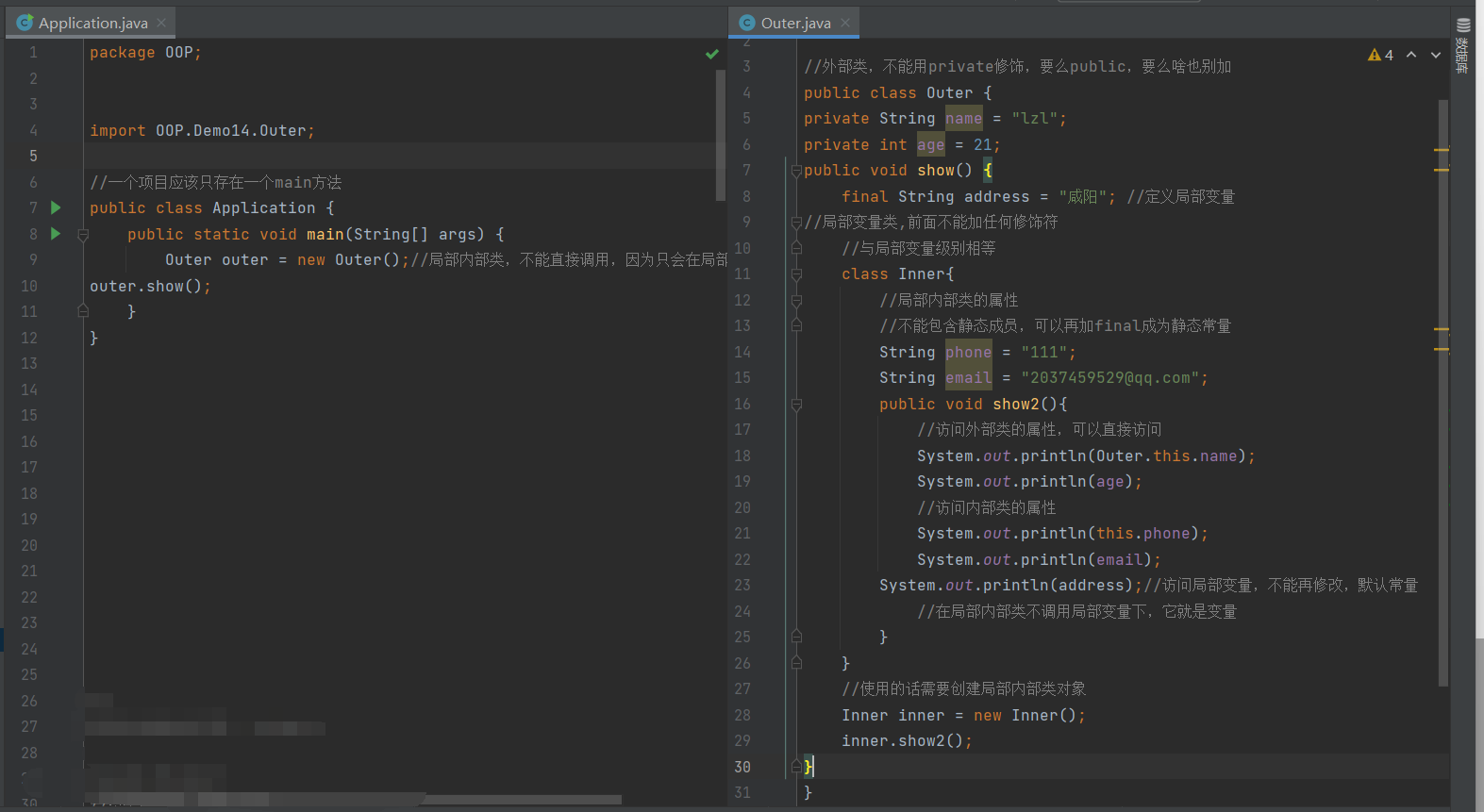Click the class icon on Outer.java tab
Image resolution: width=1484 pixels, height=812 pixels.
(x=747, y=23)
